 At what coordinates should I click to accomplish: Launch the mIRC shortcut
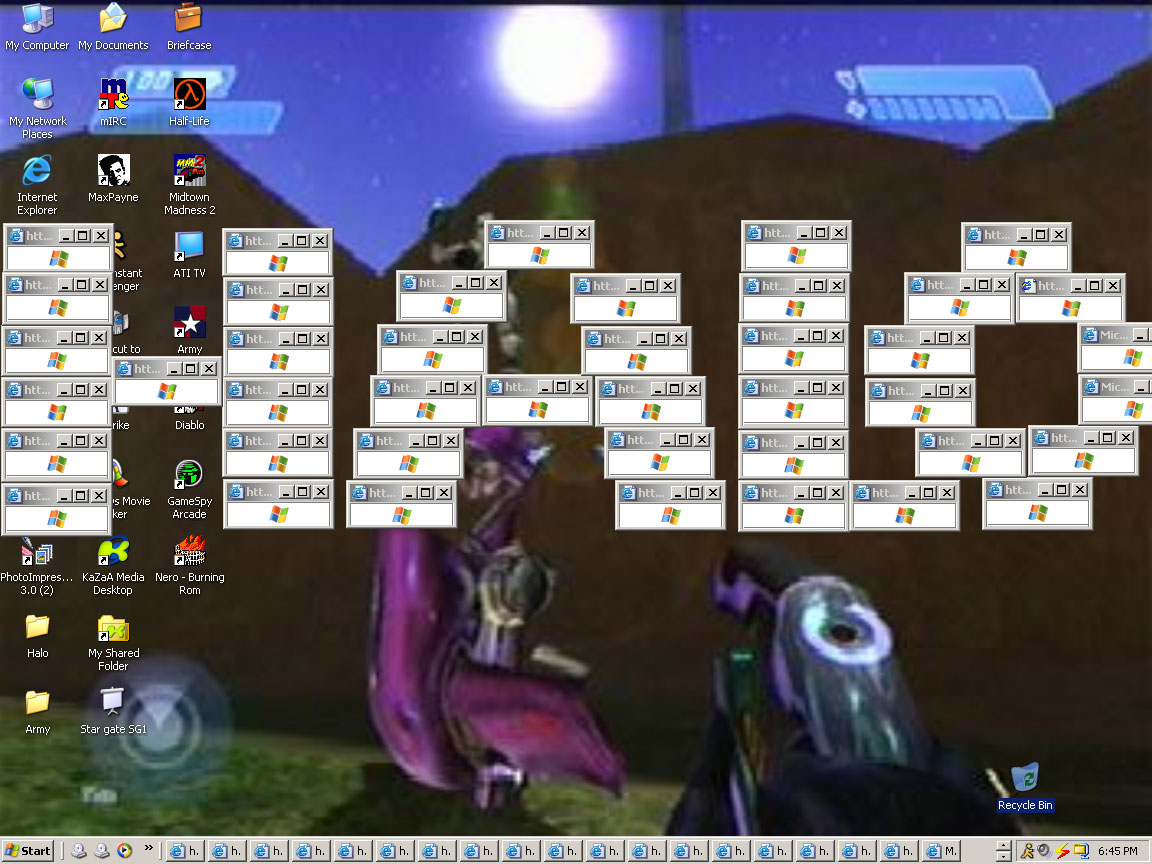tap(113, 102)
